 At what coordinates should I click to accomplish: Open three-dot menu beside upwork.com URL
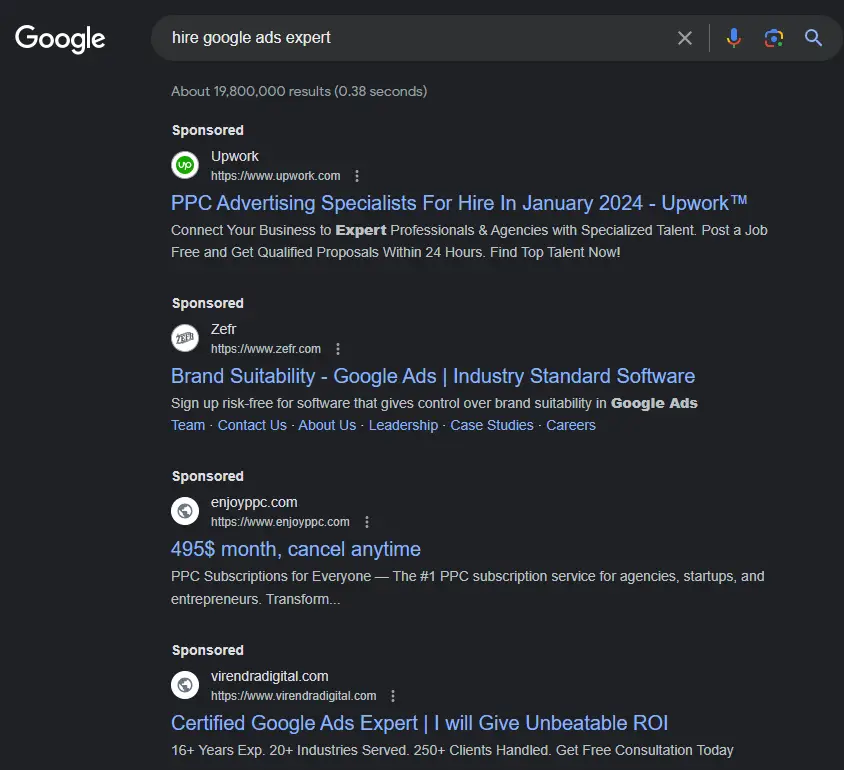pyautogui.click(x=357, y=176)
